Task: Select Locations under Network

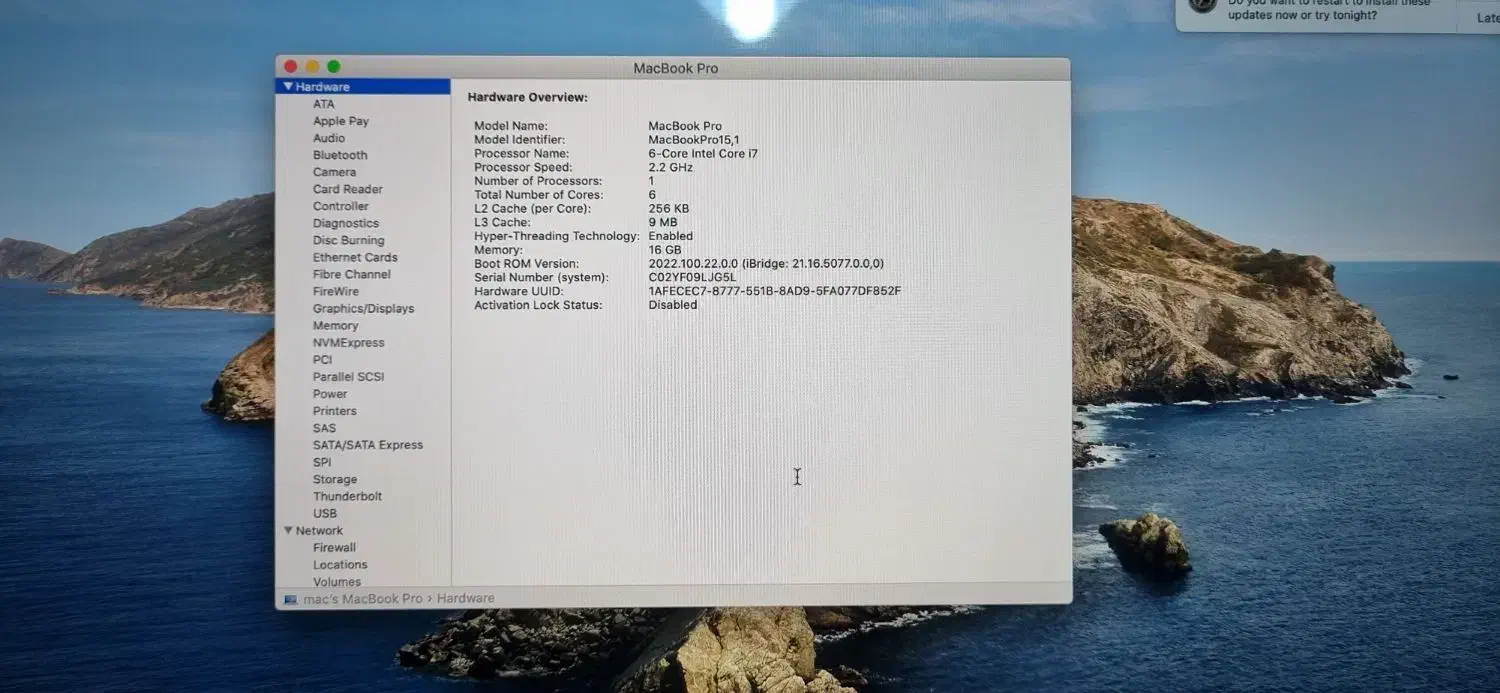Action: [x=340, y=565]
